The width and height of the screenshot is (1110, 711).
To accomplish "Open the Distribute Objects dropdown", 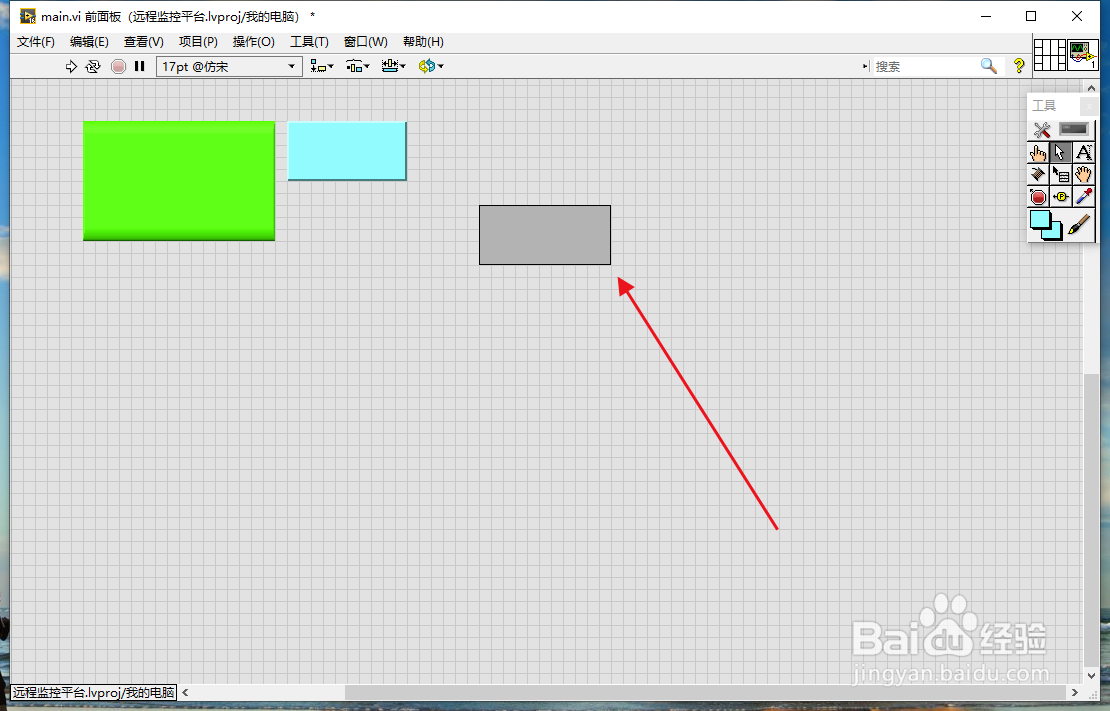I will tap(357, 67).
